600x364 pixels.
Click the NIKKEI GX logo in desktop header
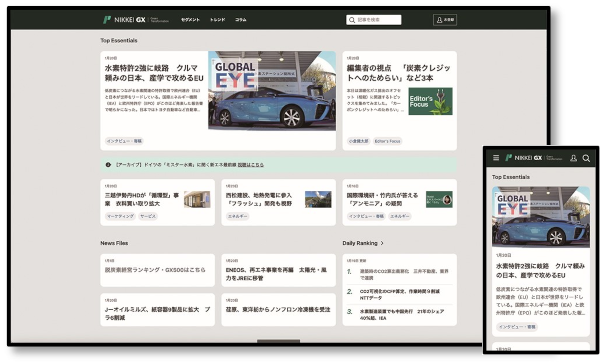135,20
